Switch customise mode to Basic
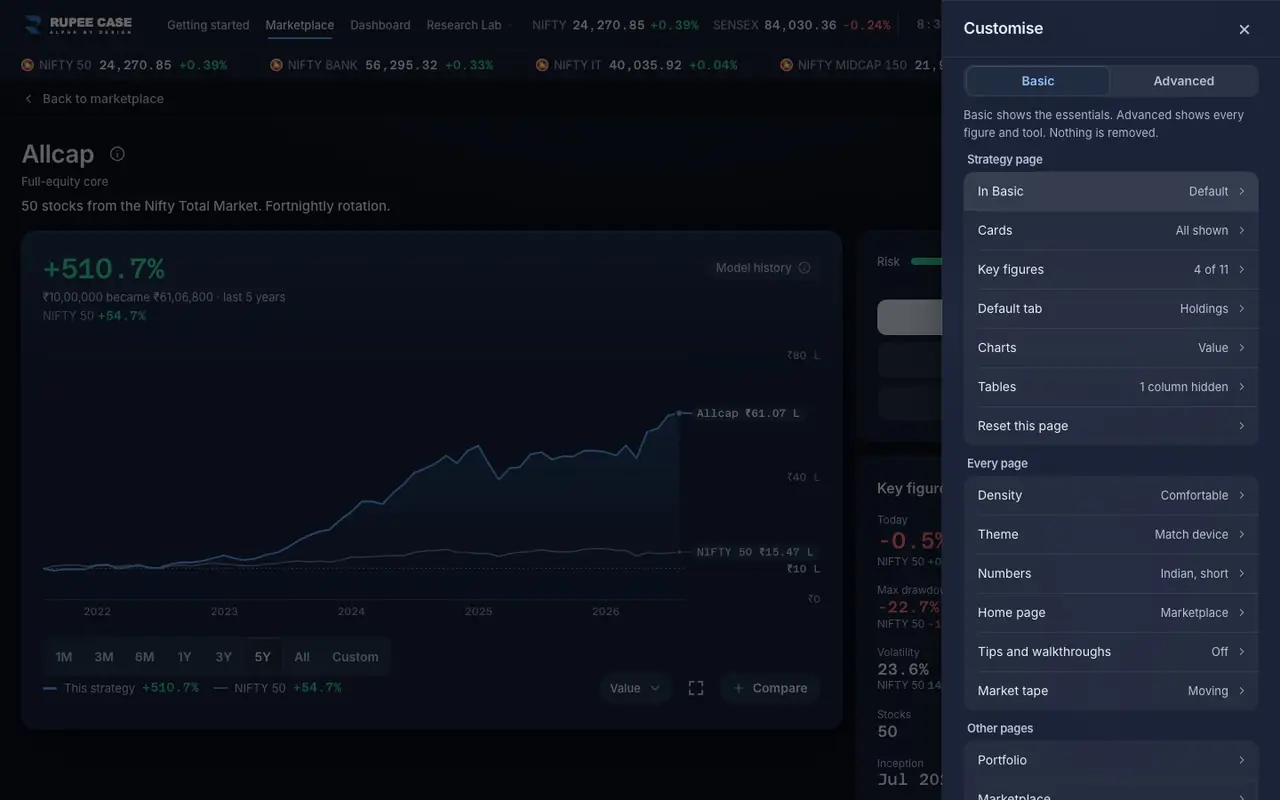This screenshot has height=800, width=1280. coord(1038,81)
